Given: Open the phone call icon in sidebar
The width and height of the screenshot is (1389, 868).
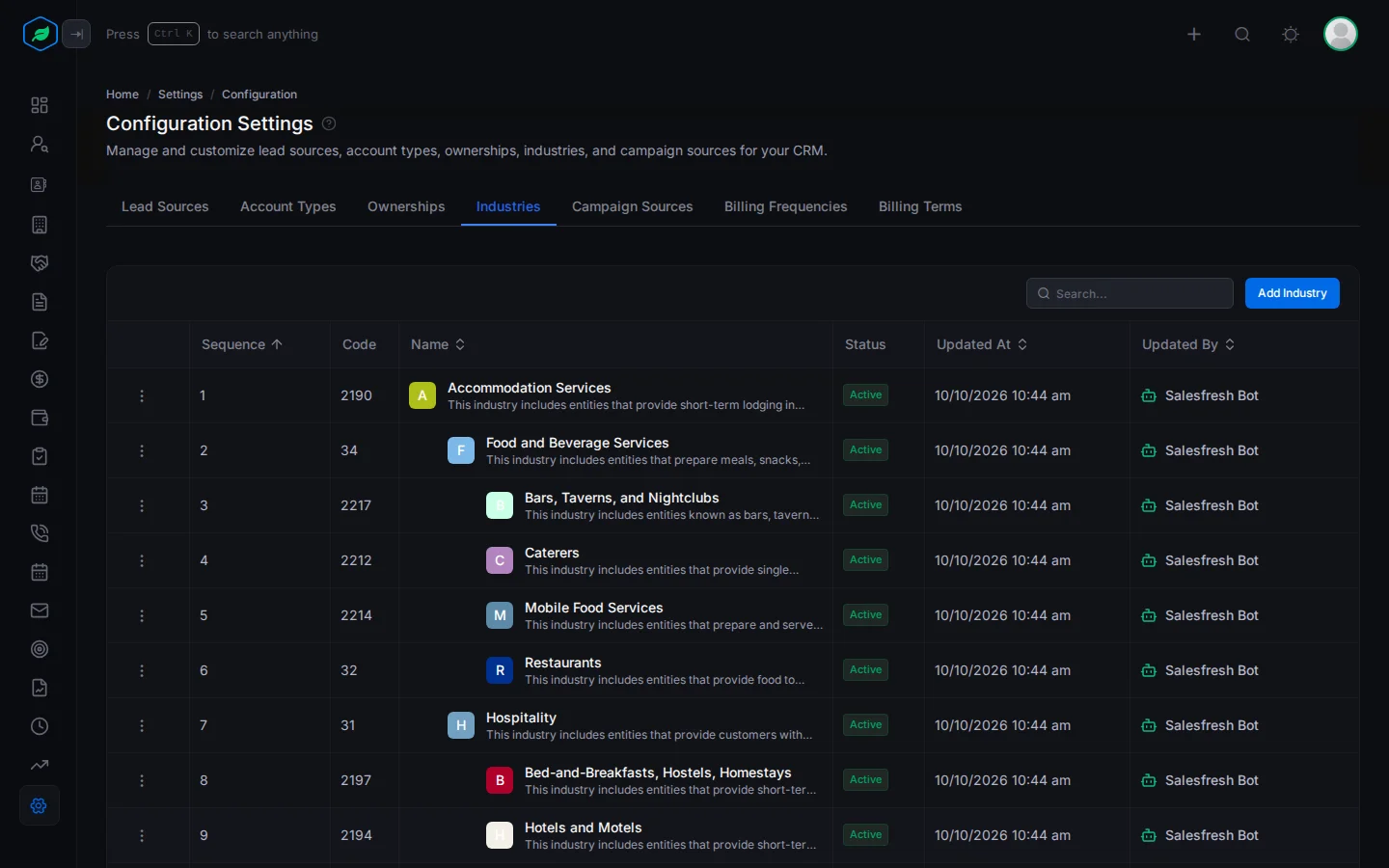Looking at the screenshot, I should (x=40, y=533).
